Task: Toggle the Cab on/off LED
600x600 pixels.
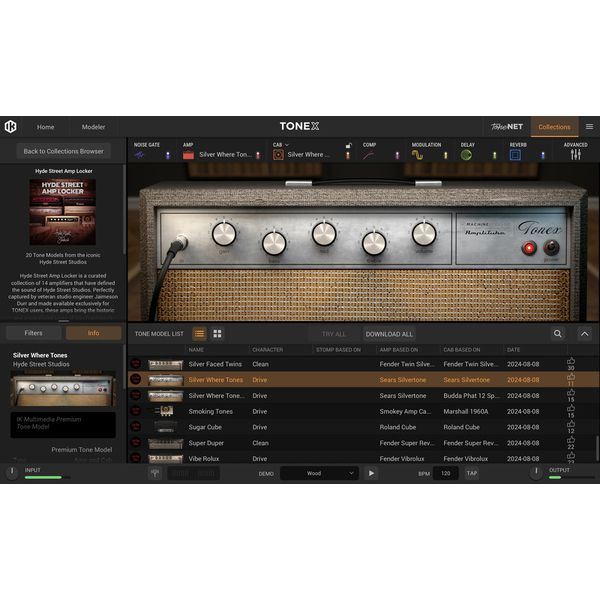Action: click(348, 155)
